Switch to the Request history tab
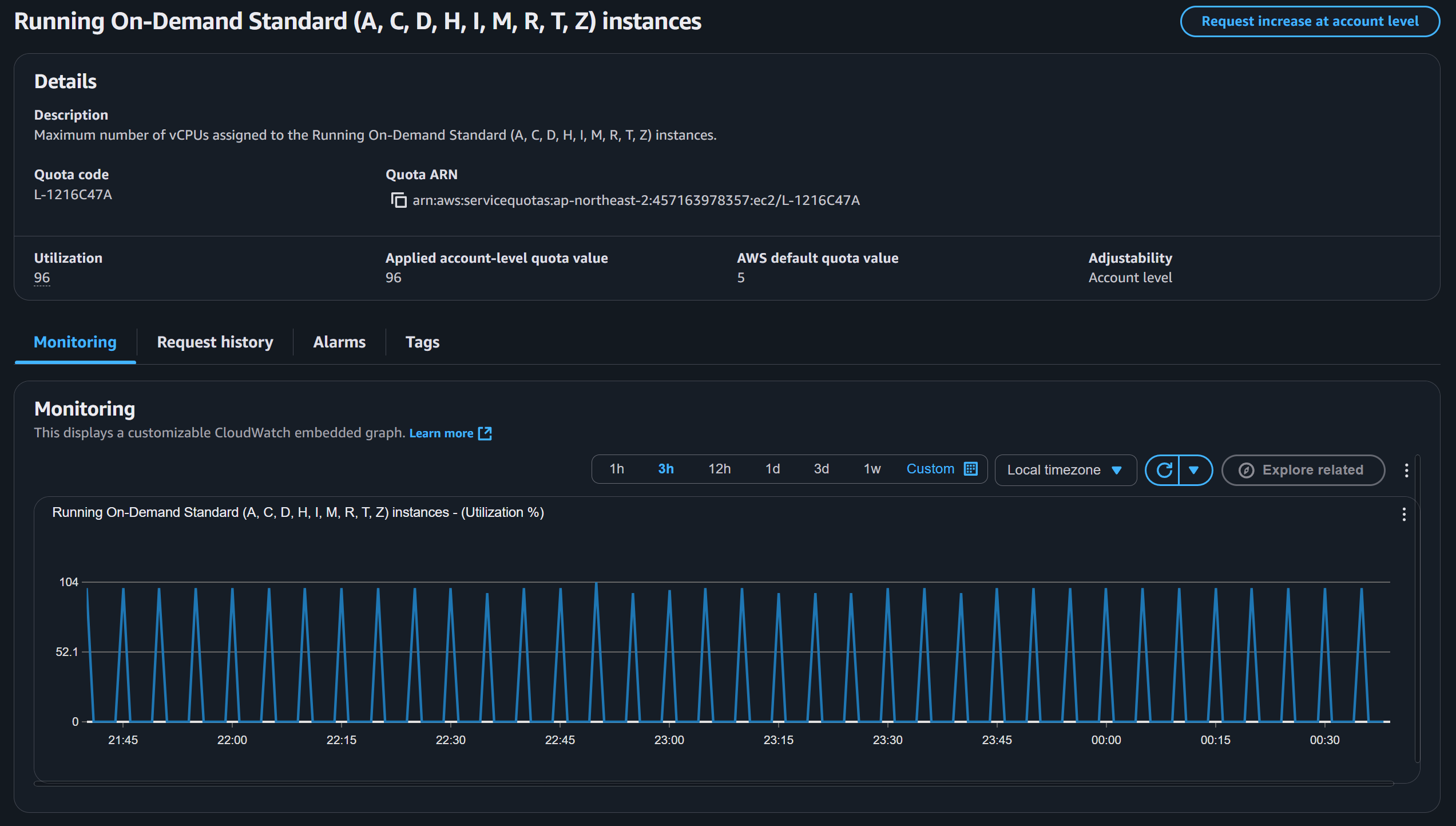Image resolution: width=1456 pixels, height=826 pixels. tap(215, 342)
